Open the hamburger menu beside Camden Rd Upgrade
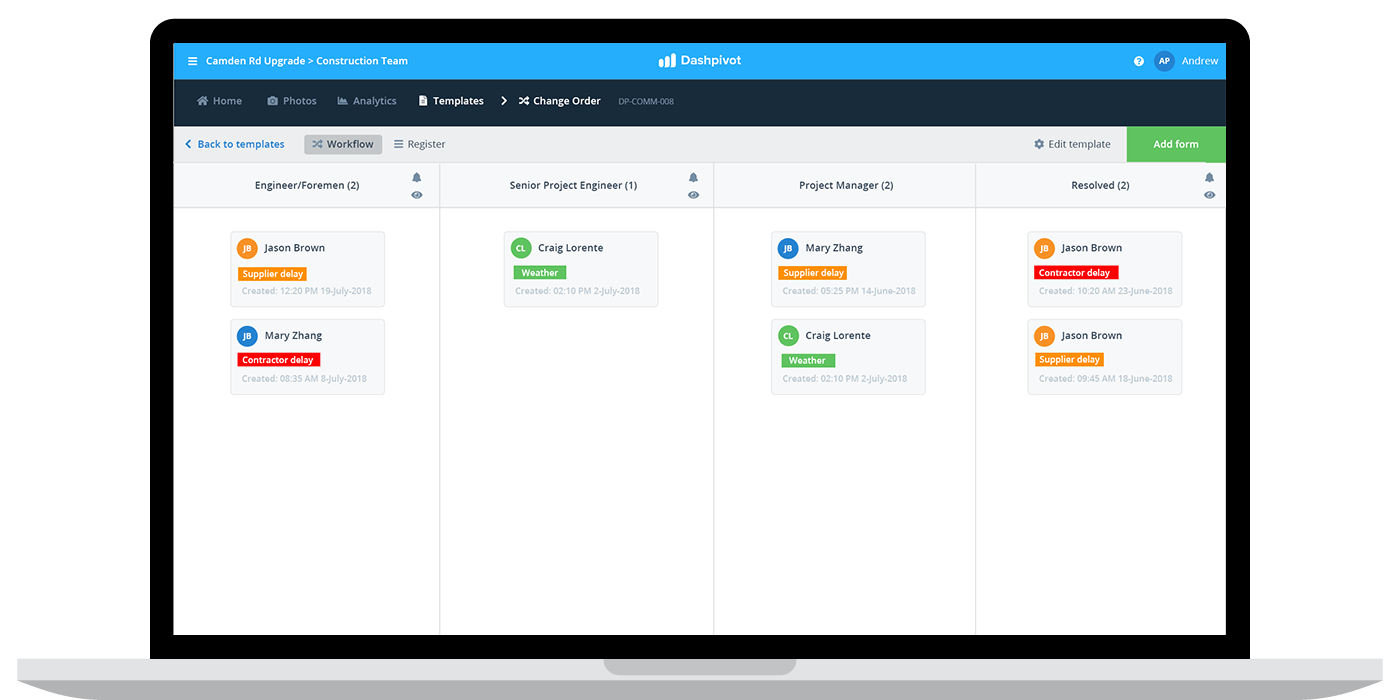This screenshot has height=700, width=1400. coord(193,61)
